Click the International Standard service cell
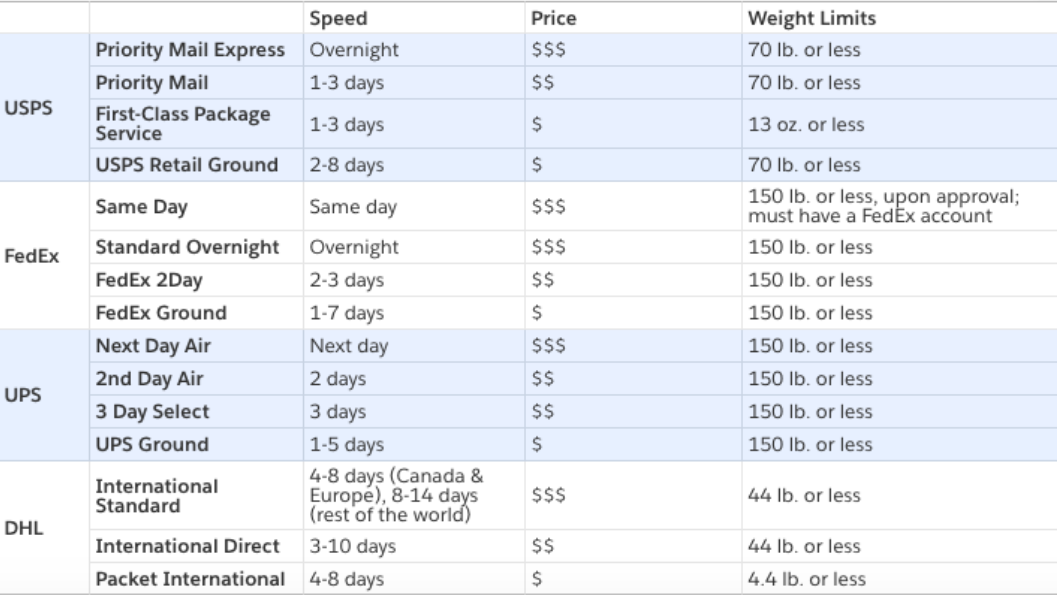 [x=156, y=496]
